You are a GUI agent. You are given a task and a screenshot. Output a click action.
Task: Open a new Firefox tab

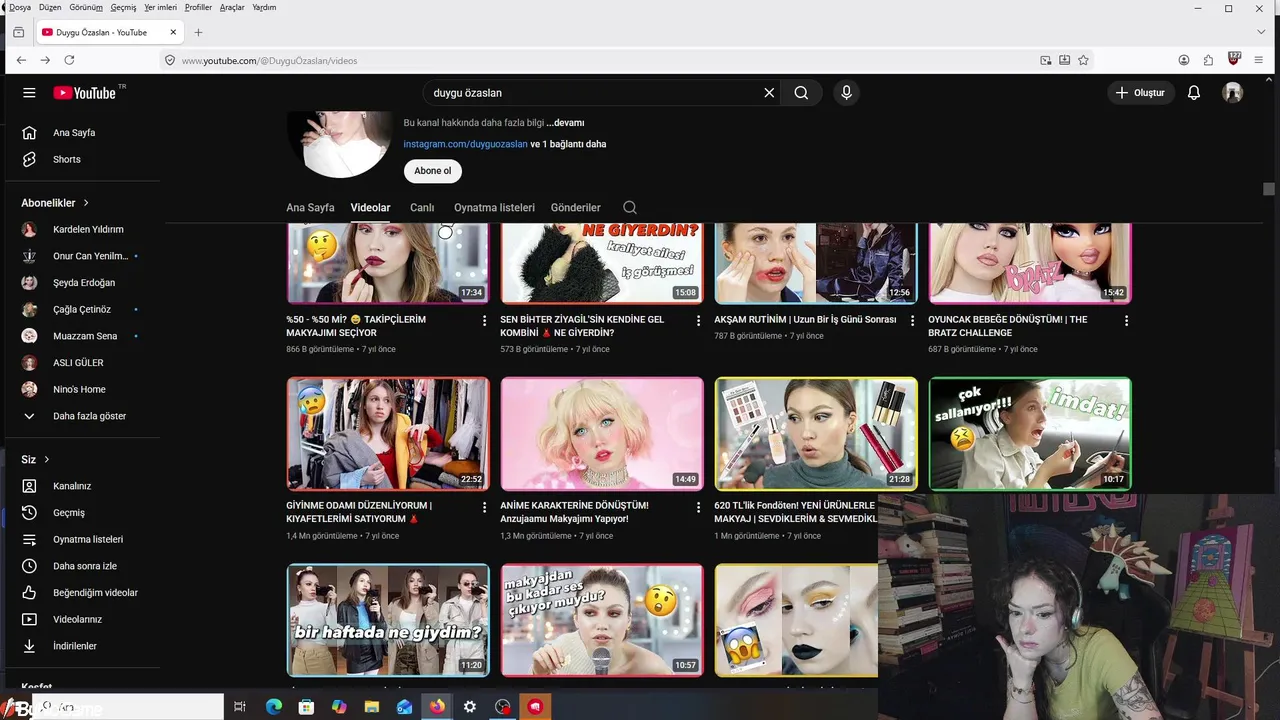coord(198,32)
